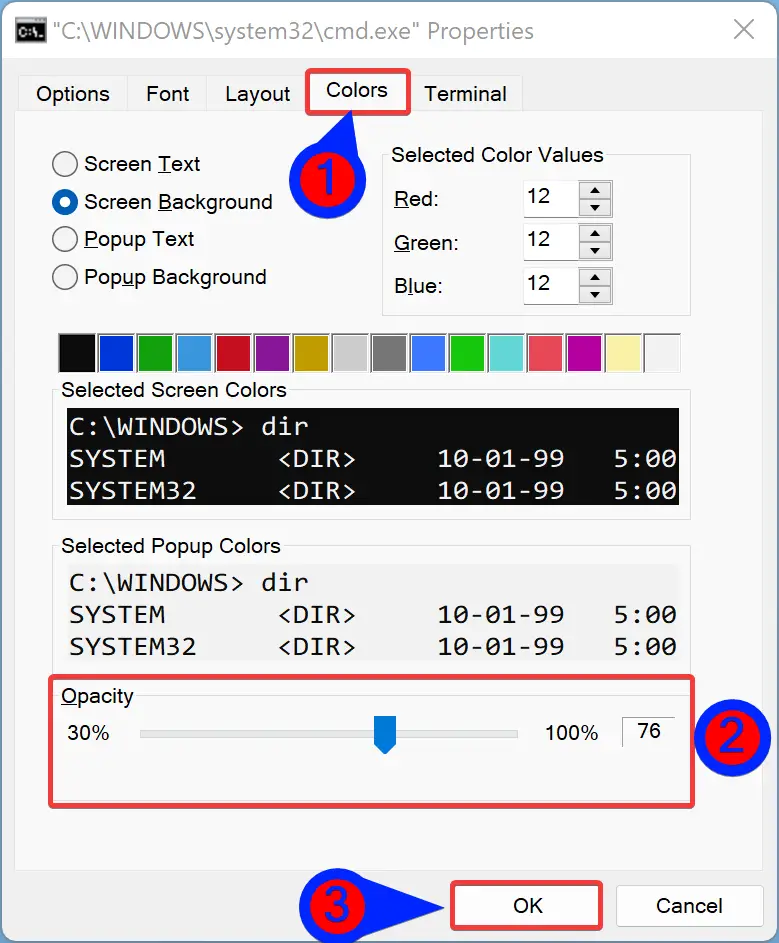The width and height of the screenshot is (779, 943).
Task: Pick the dark yellow (gold) swatch
Action: [x=311, y=353]
